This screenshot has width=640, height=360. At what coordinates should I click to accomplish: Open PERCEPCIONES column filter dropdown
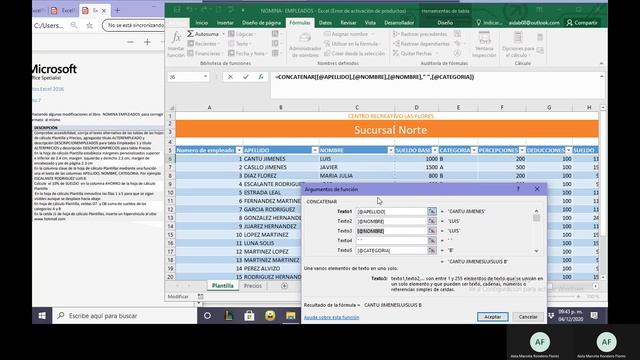(522, 150)
